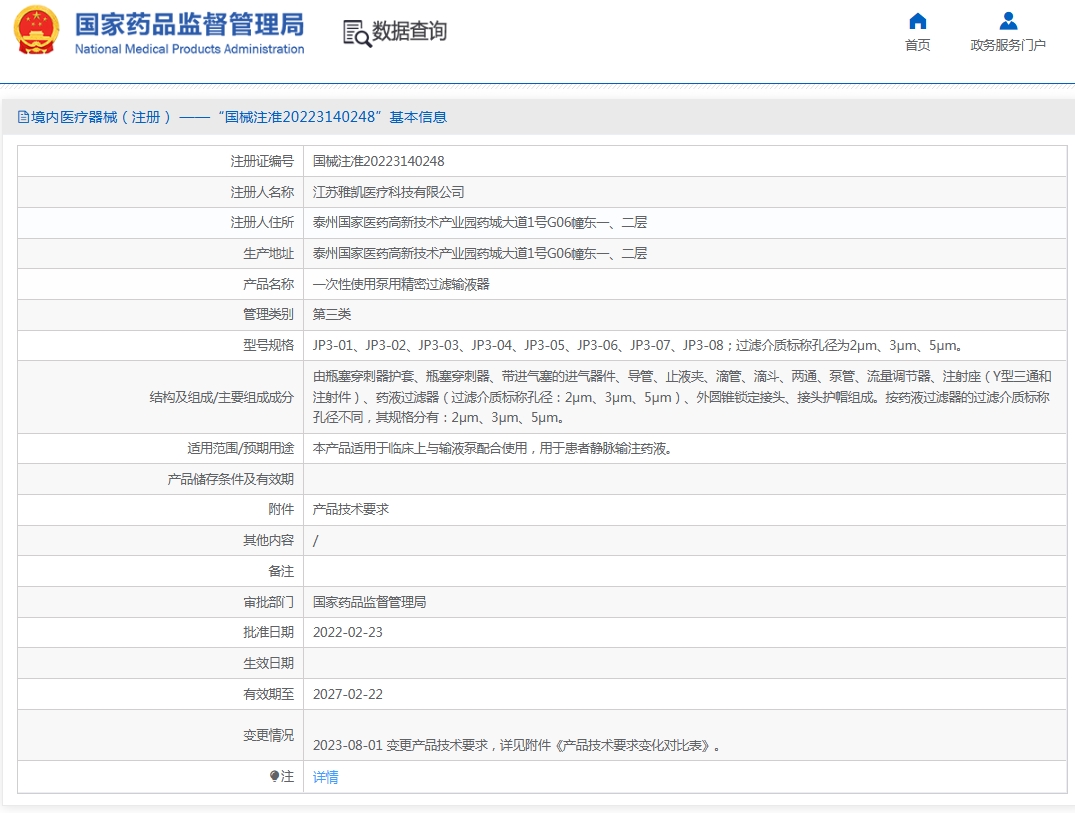Click the document icon before 境内医疗器械

(23, 117)
